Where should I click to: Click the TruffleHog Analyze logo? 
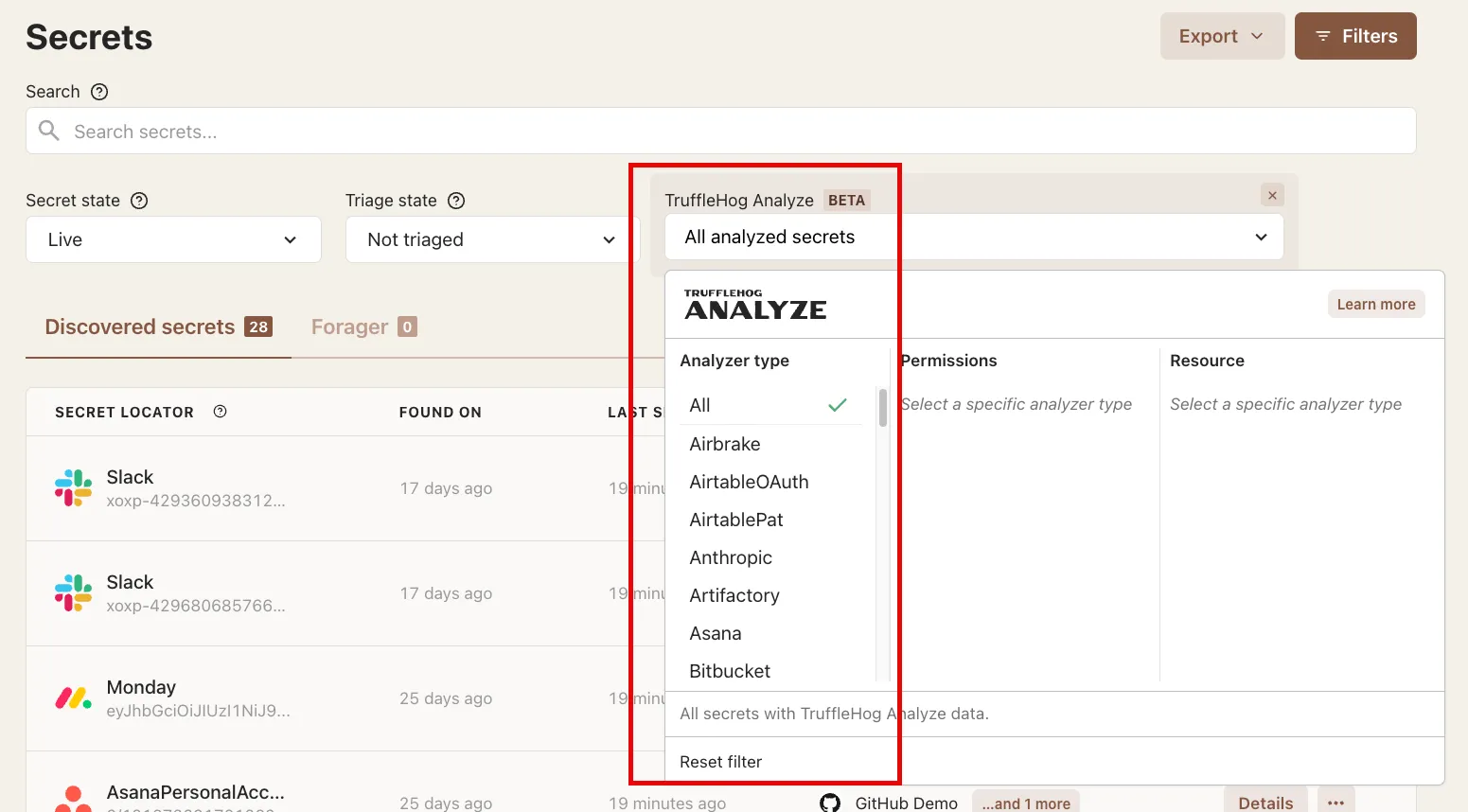pos(755,305)
